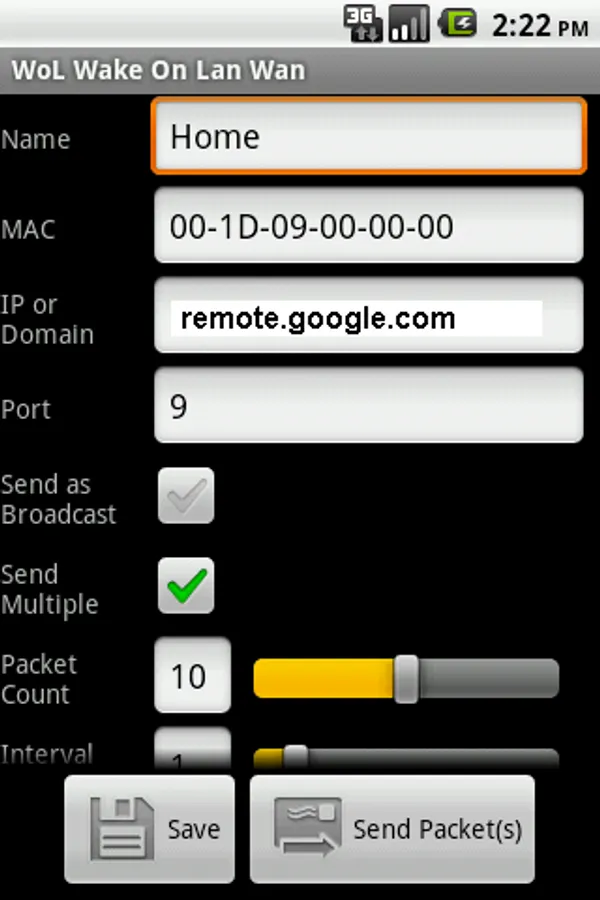Click the Interval slider handle
600x900 pixels.
(x=296, y=757)
